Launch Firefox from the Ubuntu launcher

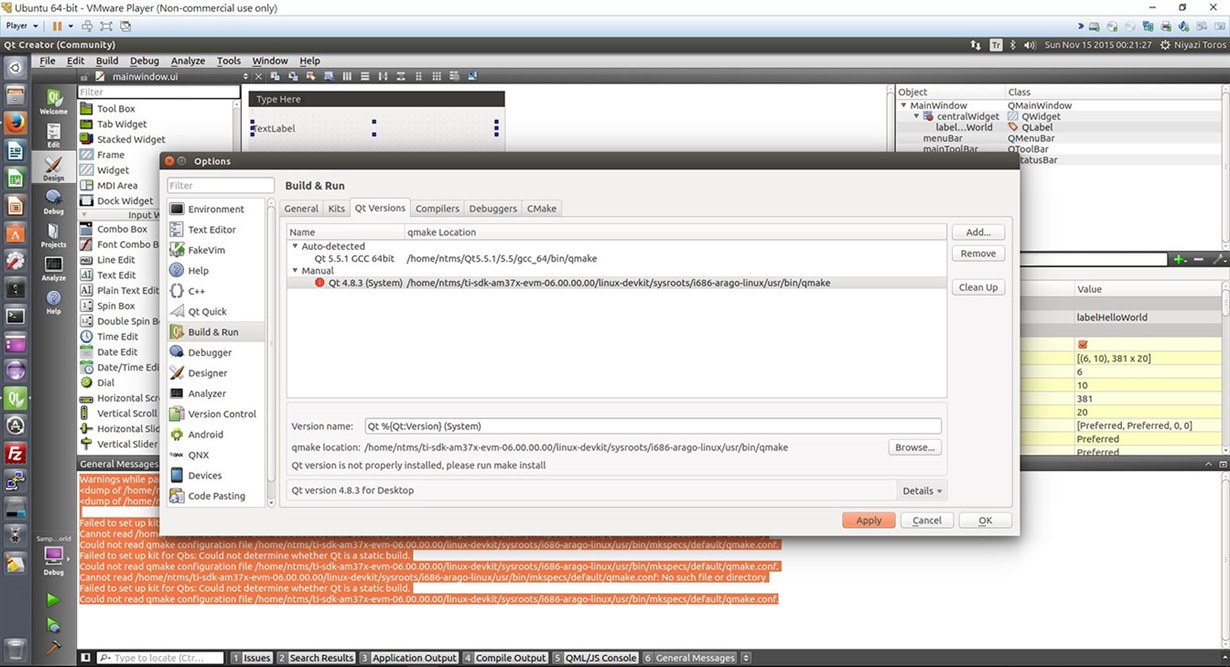[15, 123]
